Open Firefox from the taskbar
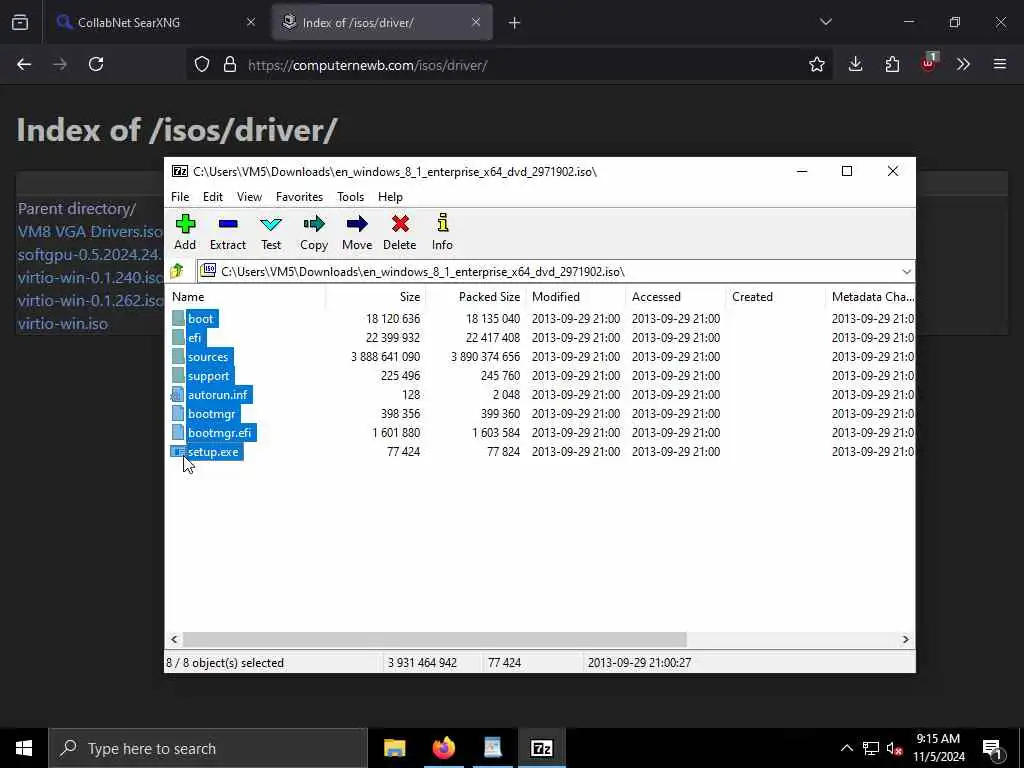The height and width of the screenshot is (768, 1024). pos(443,748)
